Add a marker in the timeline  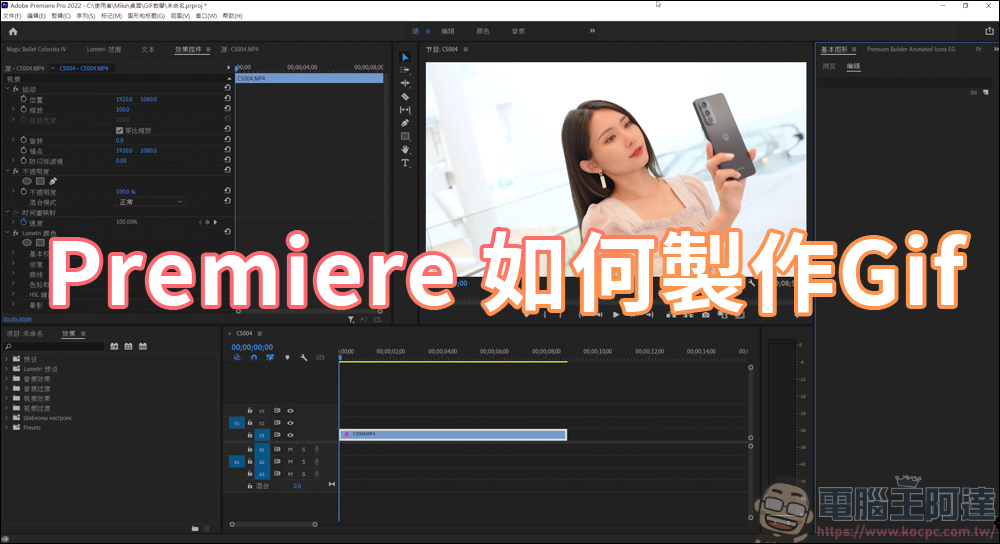(287, 358)
